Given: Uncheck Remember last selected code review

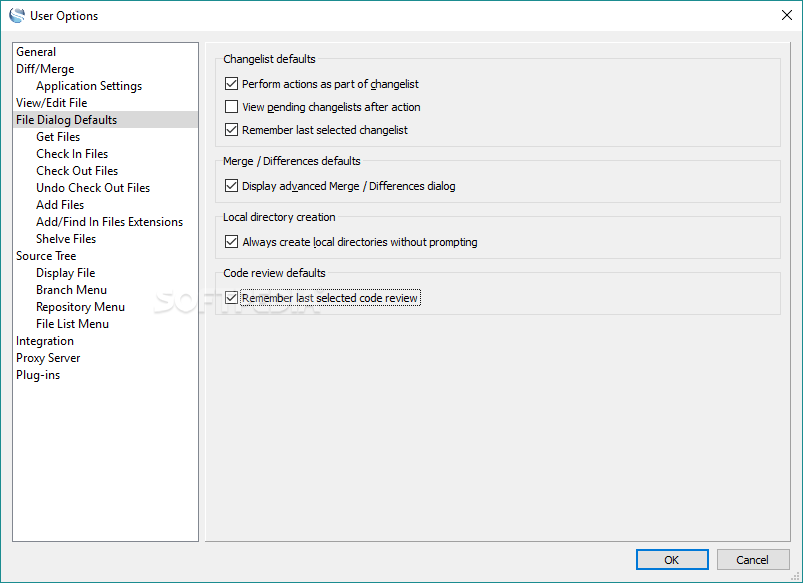Looking at the screenshot, I should [x=232, y=298].
